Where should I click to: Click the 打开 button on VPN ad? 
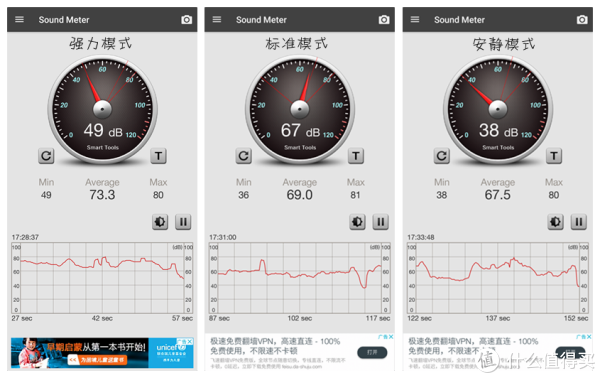(x=372, y=352)
